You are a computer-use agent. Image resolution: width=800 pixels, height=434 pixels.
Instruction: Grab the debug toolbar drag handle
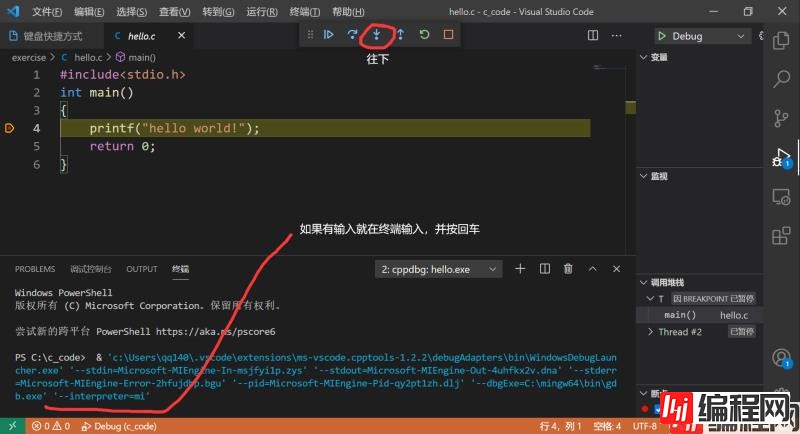(310, 35)
